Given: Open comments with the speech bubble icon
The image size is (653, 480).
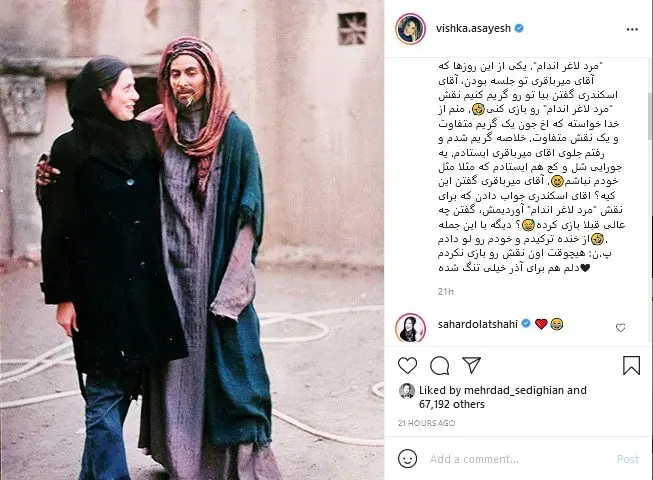Looking at the screenshot, I should [439, 366].
